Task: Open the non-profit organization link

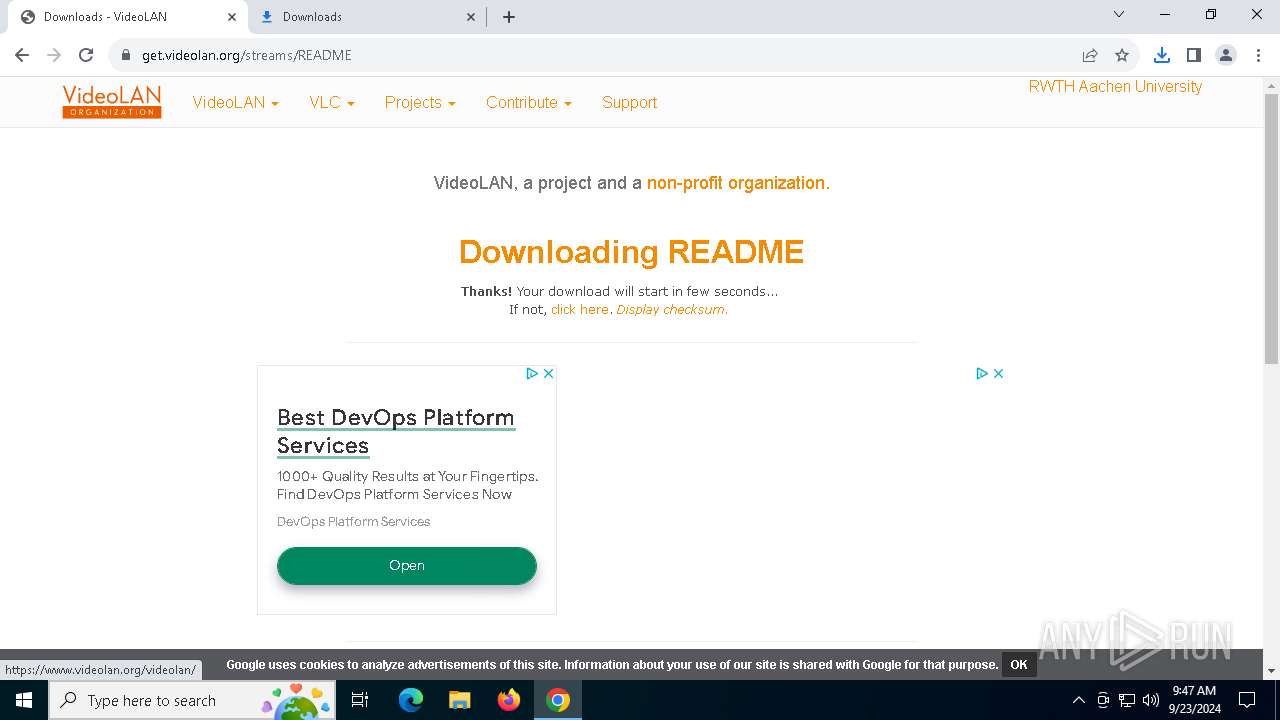Action: 736,183
